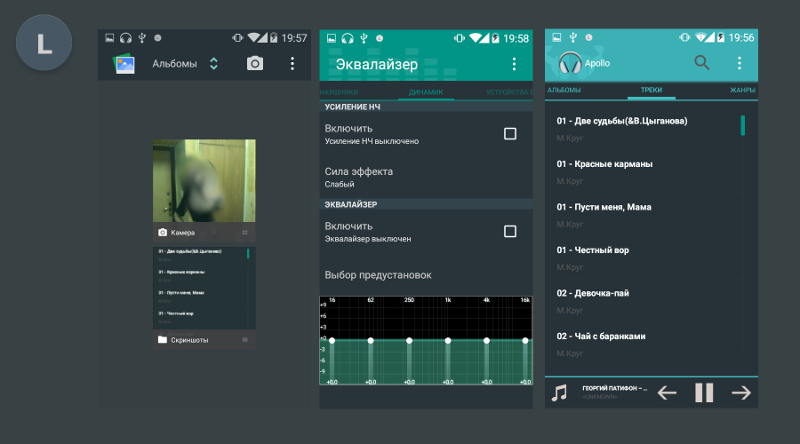800x444 pixels.
Task: Open the camera from the gallery toolbar
Action: click(255, 63)
